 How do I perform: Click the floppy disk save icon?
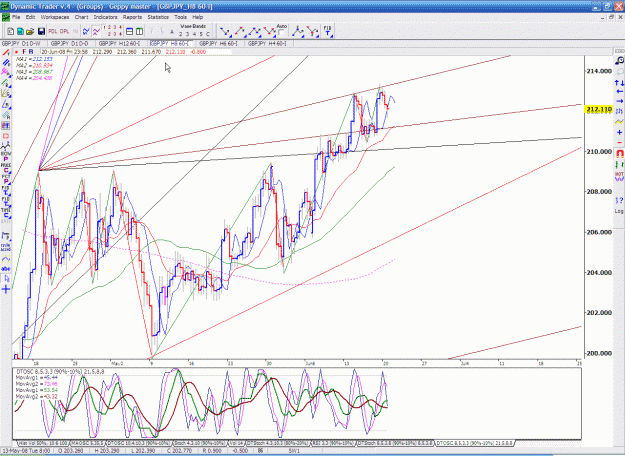pyautogui.click(x=41, y=31)
